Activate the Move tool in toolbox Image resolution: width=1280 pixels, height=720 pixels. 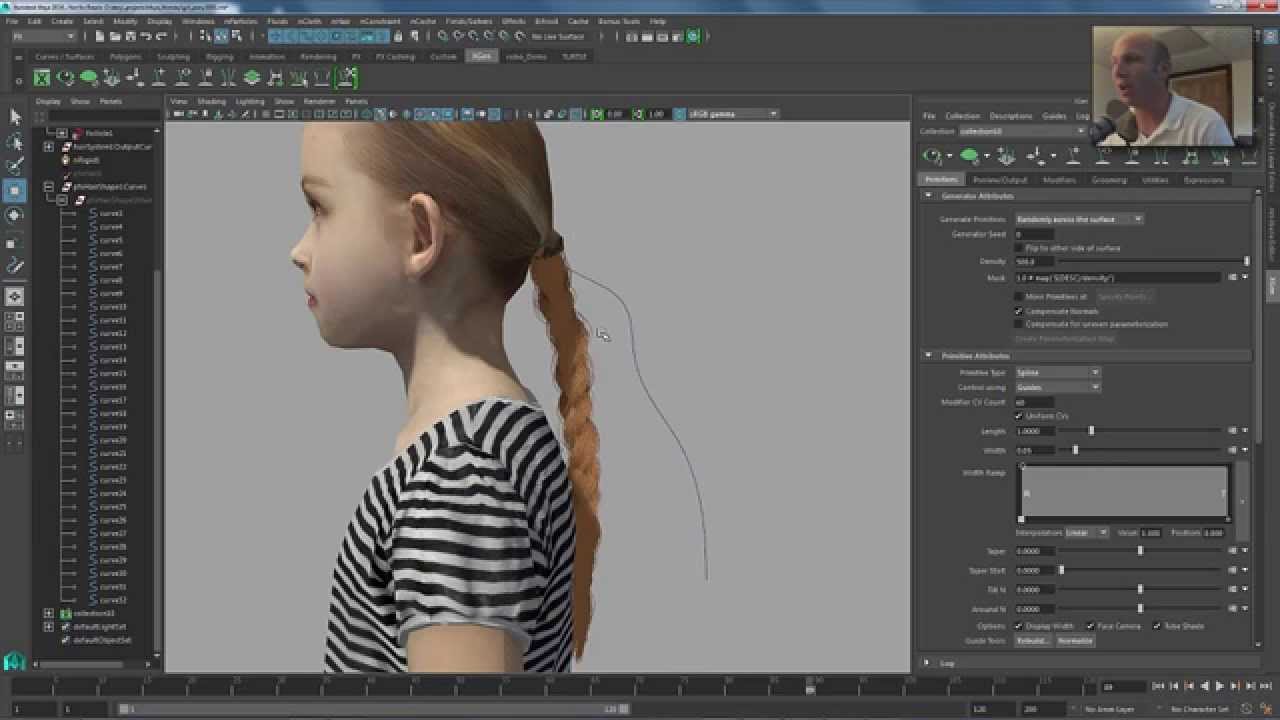pyautogui.click(x=15, y=190)
